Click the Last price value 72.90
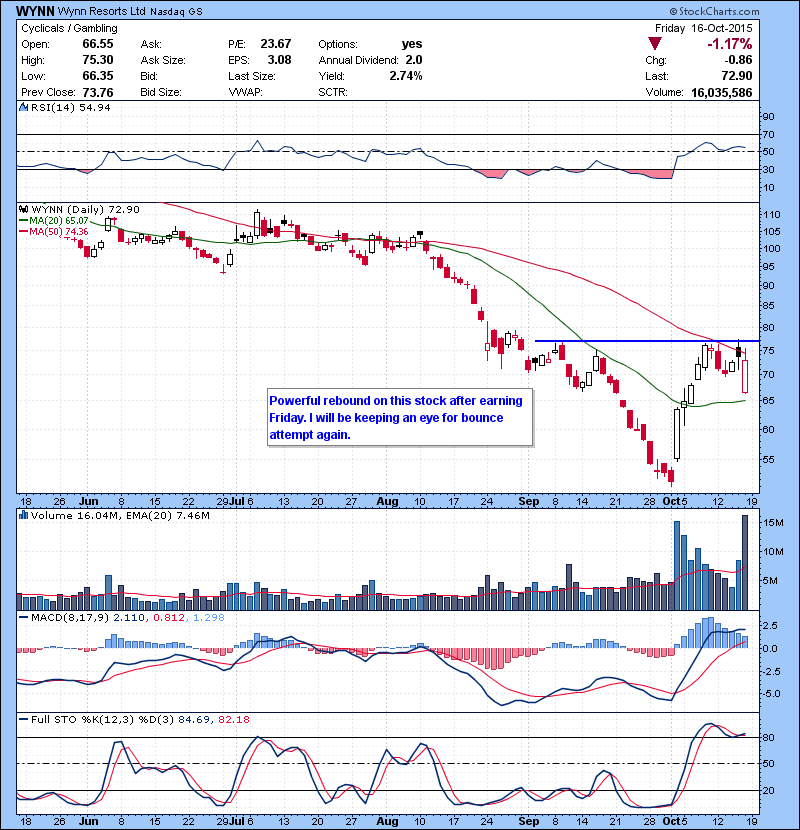This screenshot has width=800, height=830. [737, 76]
